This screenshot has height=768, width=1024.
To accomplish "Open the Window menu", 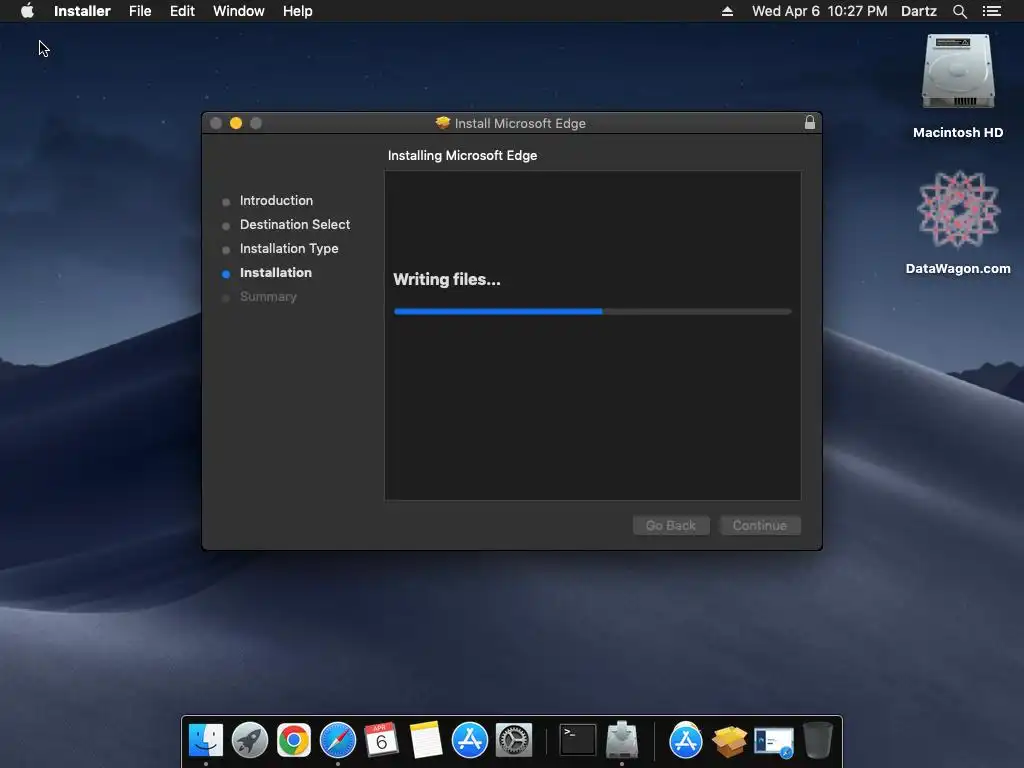I will click(x=238, y=11).
